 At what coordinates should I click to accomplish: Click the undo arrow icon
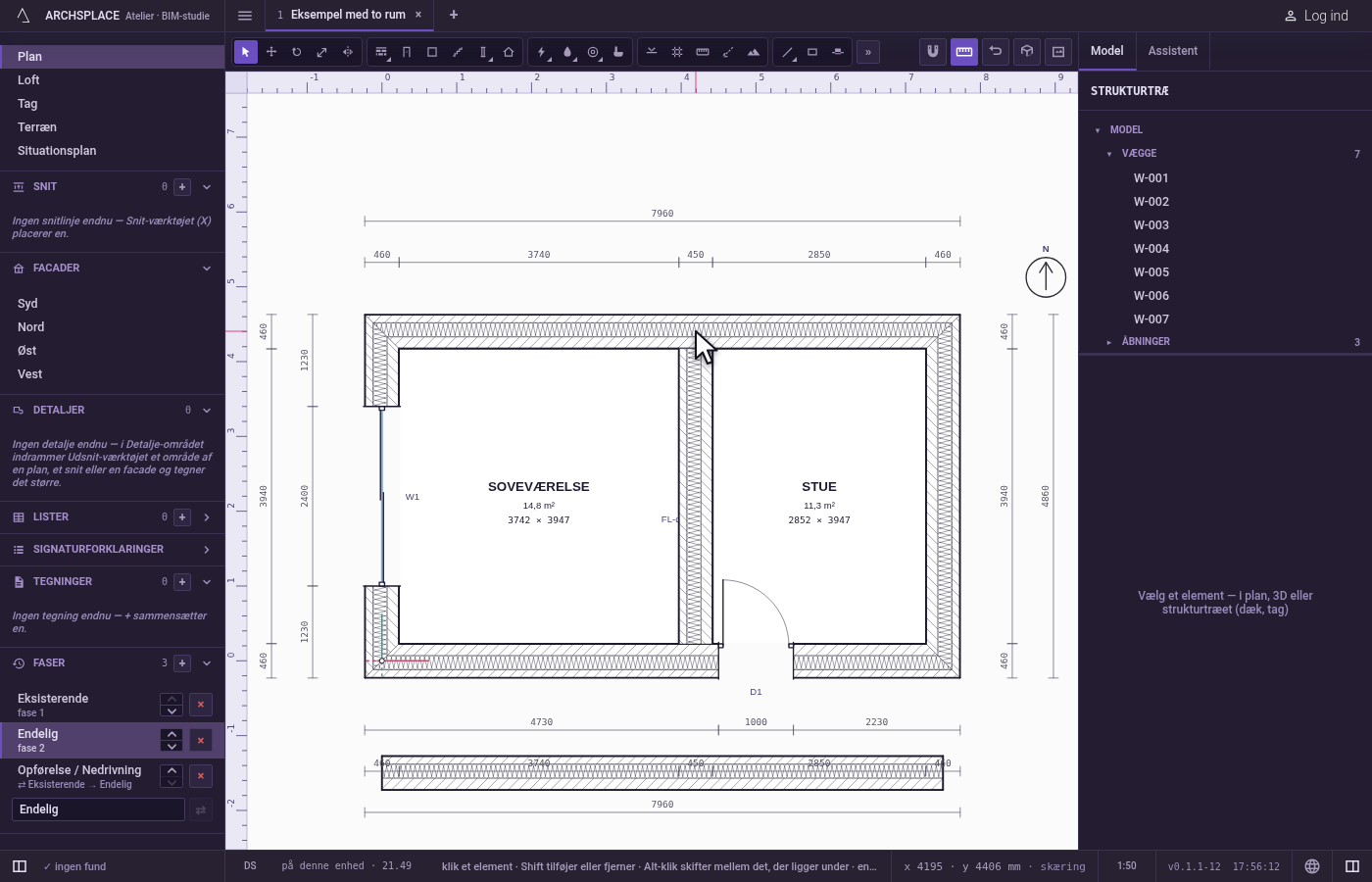(996, 52)
